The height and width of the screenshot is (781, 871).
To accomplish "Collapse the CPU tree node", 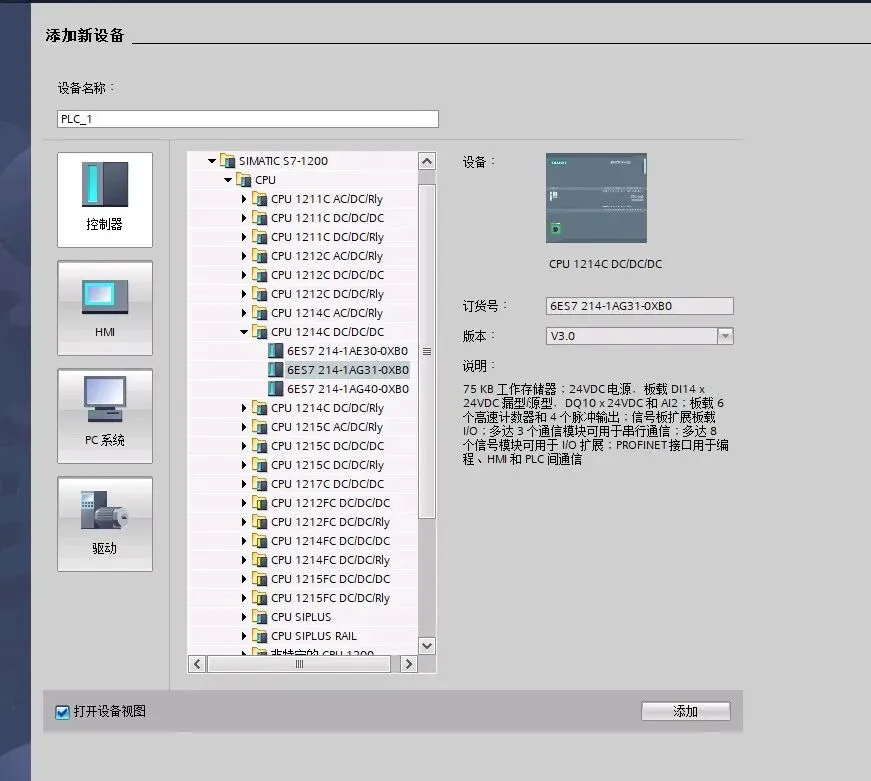I will (x=228, y=180).
